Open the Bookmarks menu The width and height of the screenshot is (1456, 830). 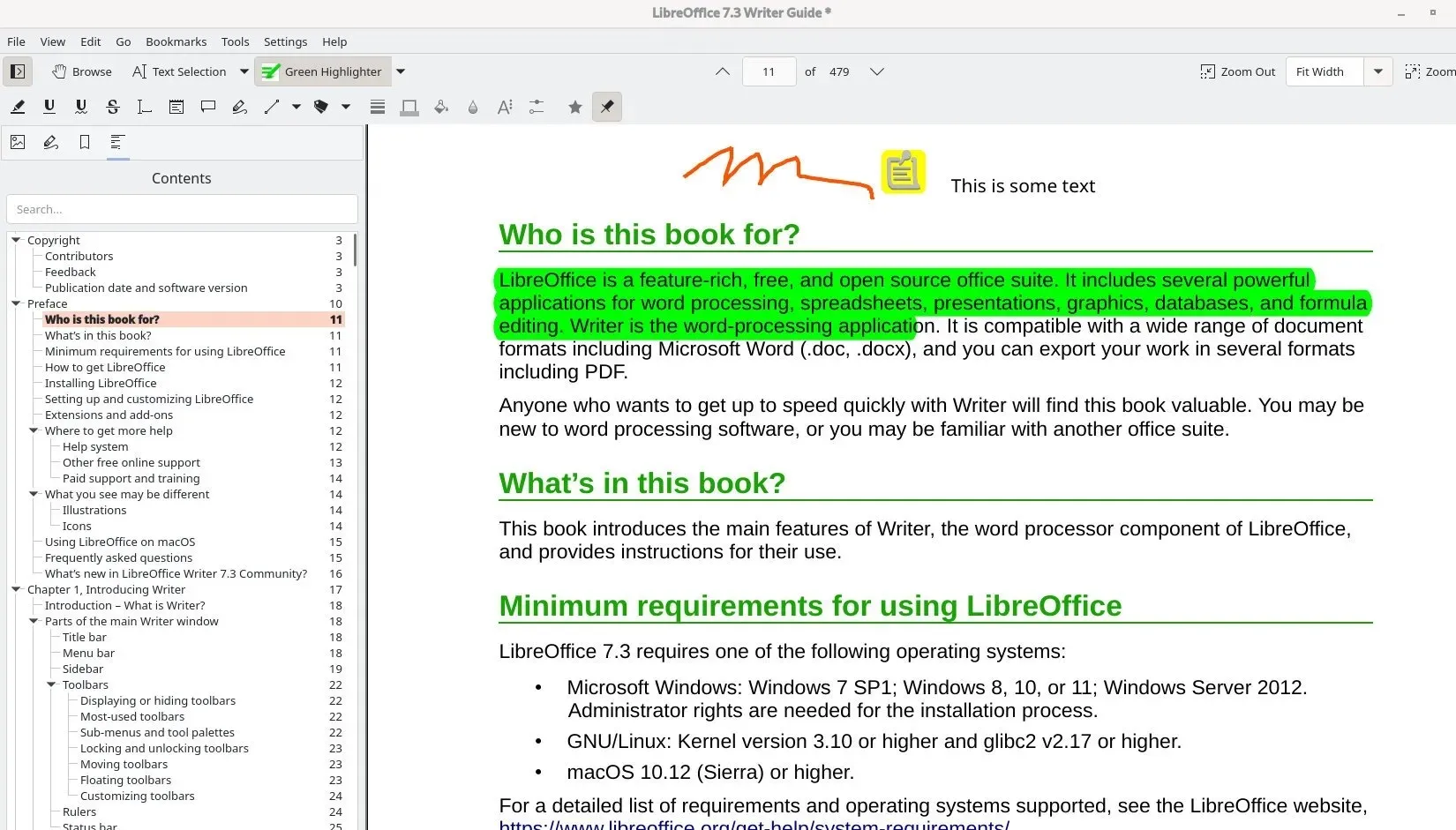(x=176, y=41)
